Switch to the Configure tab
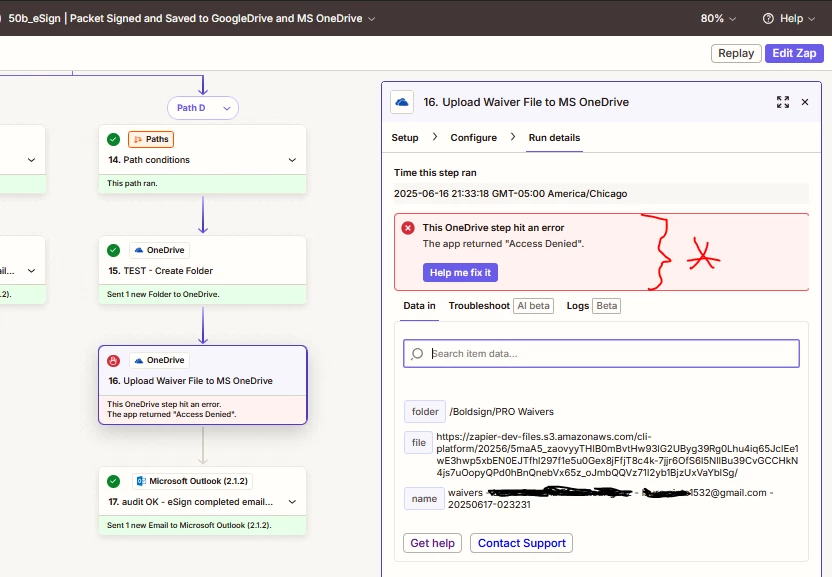The image size is (832, 577). (473, 137)
